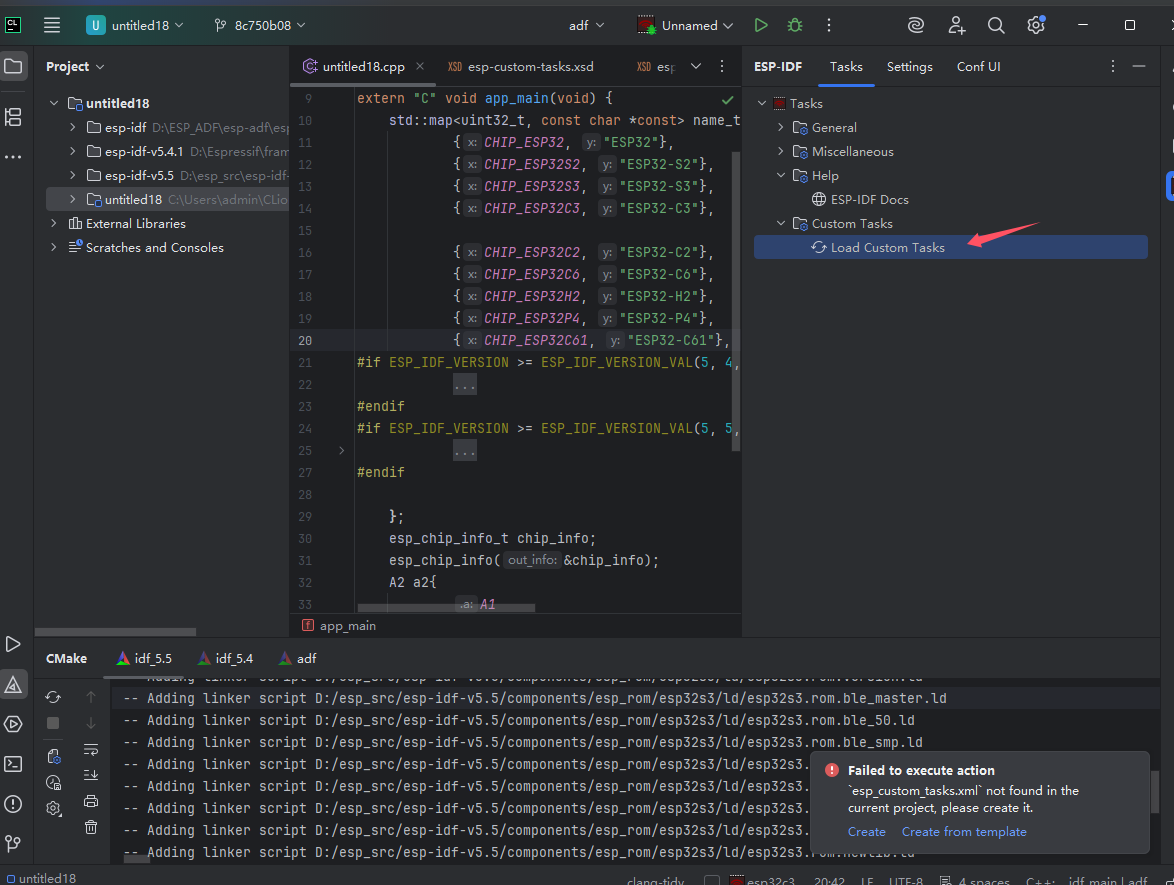Click the Reload CMake project icon
Viewport: 1174px width, 885px height.
point(54,697)
